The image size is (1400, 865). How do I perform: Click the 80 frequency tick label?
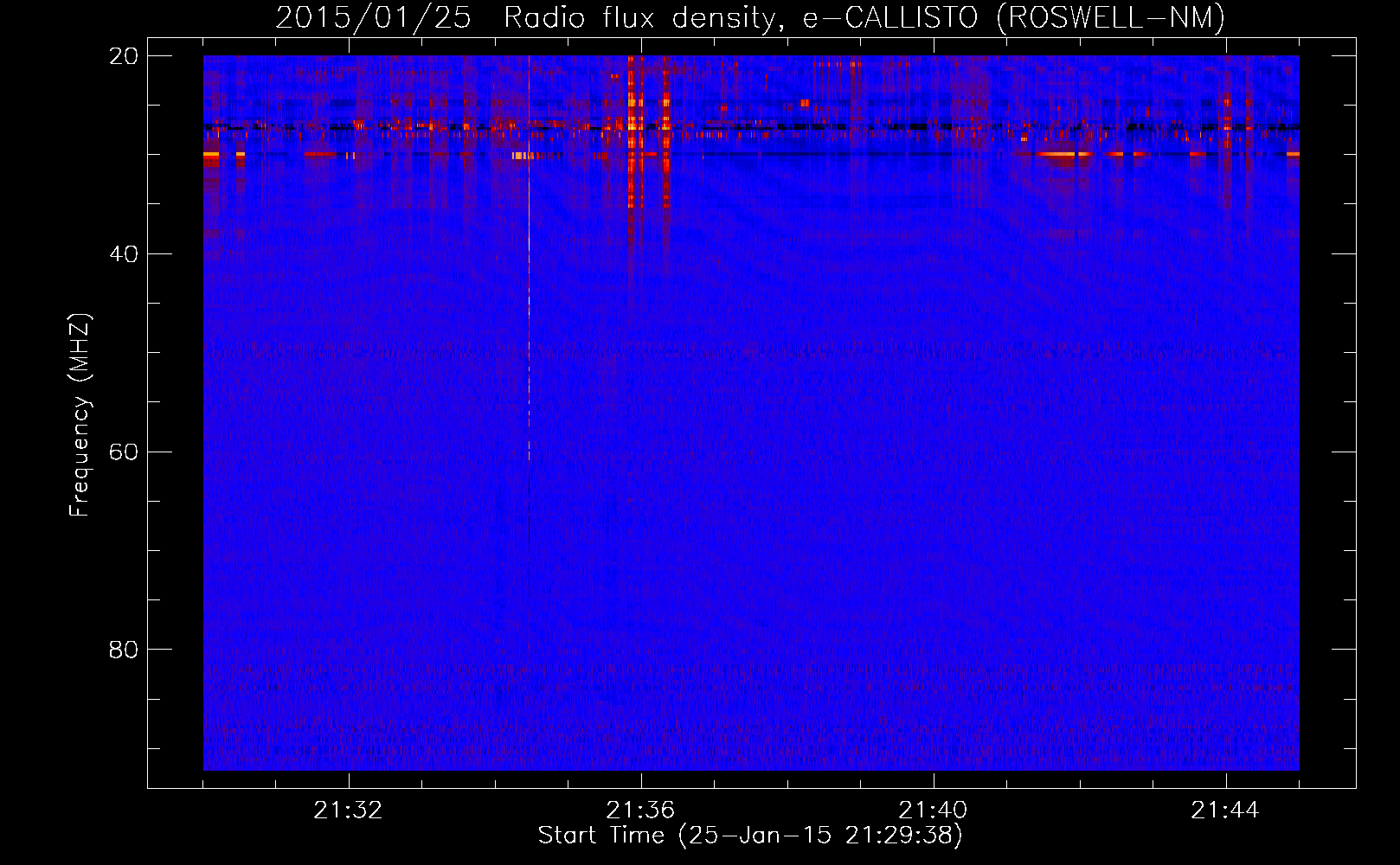(124, 650)
